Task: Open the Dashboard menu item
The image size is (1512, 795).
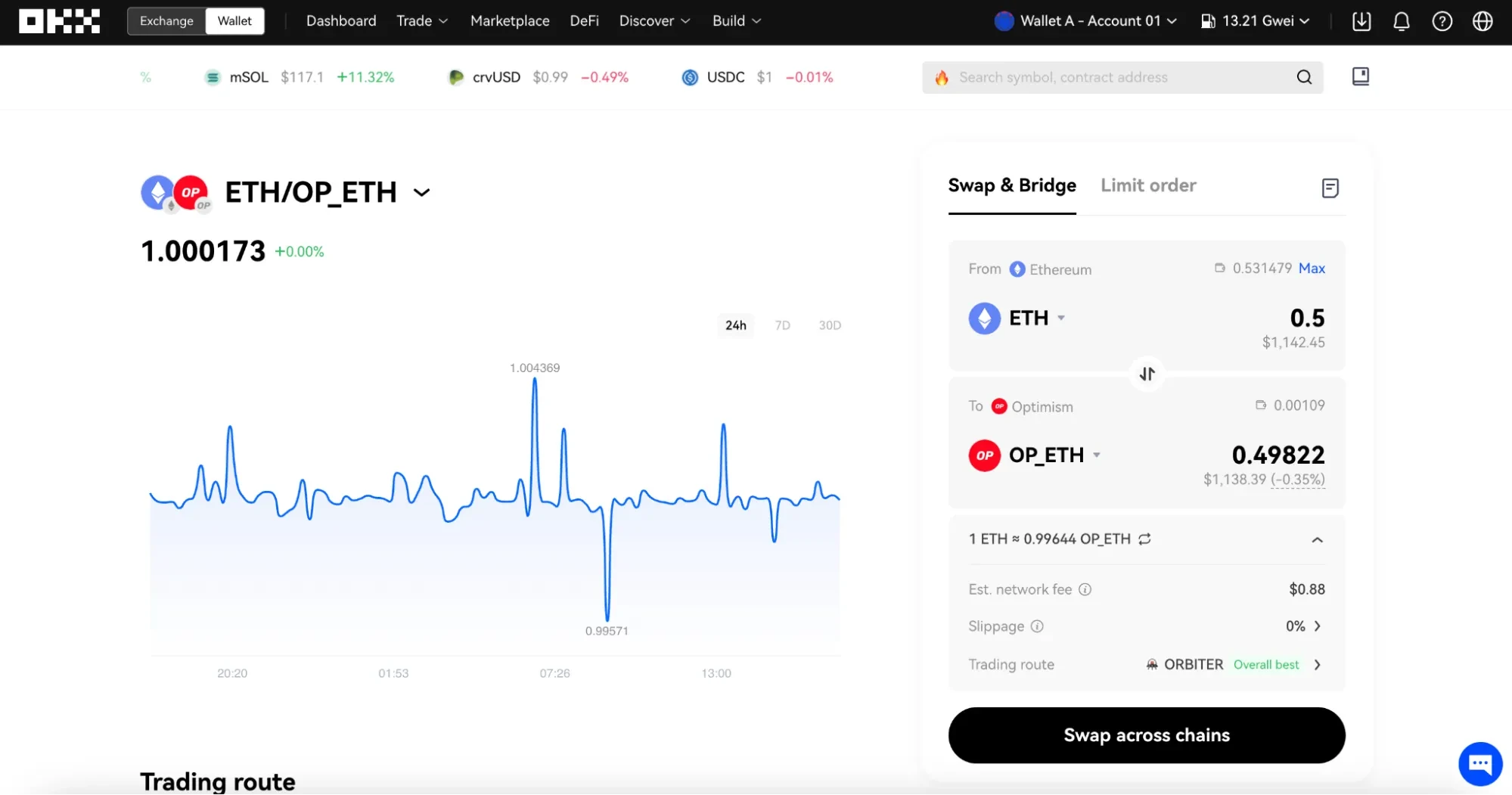Action: click(x=341, y=21)
